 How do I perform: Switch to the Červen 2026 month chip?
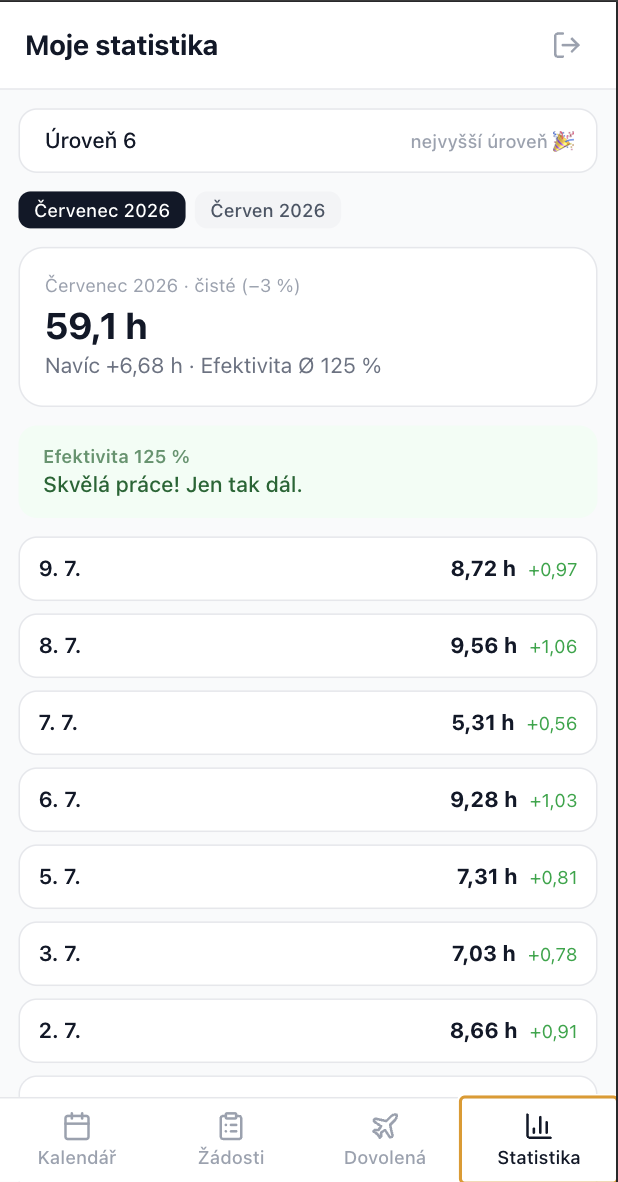pyautogui.click(x=268, y=210)
